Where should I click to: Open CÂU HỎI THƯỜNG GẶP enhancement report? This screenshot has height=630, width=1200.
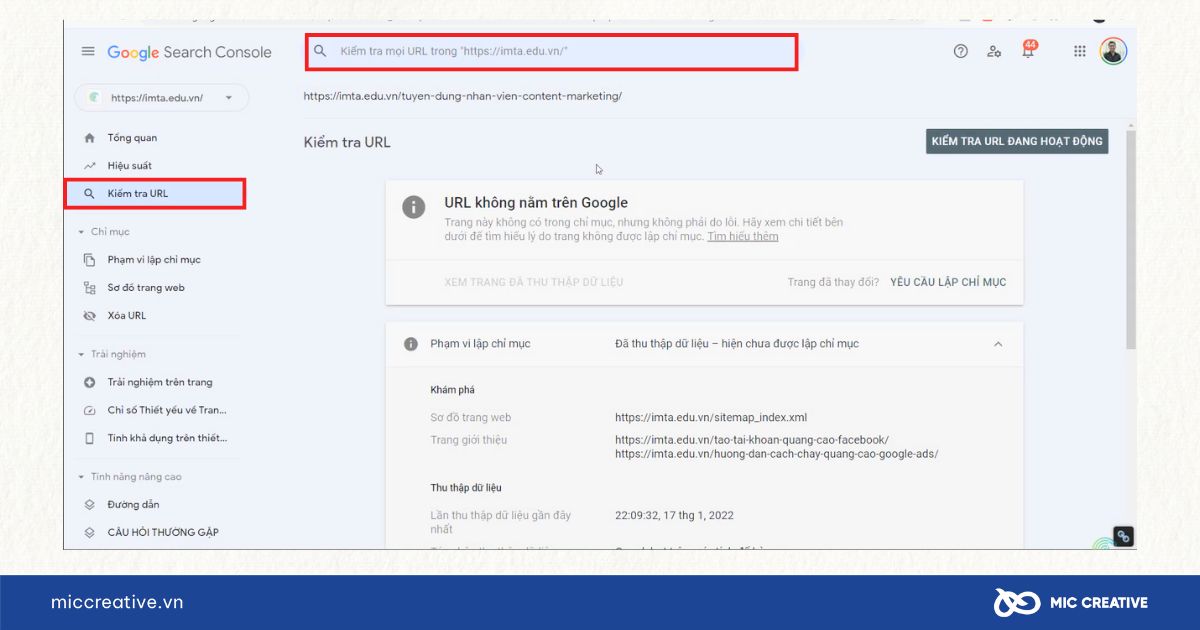(x=163, y=533)
